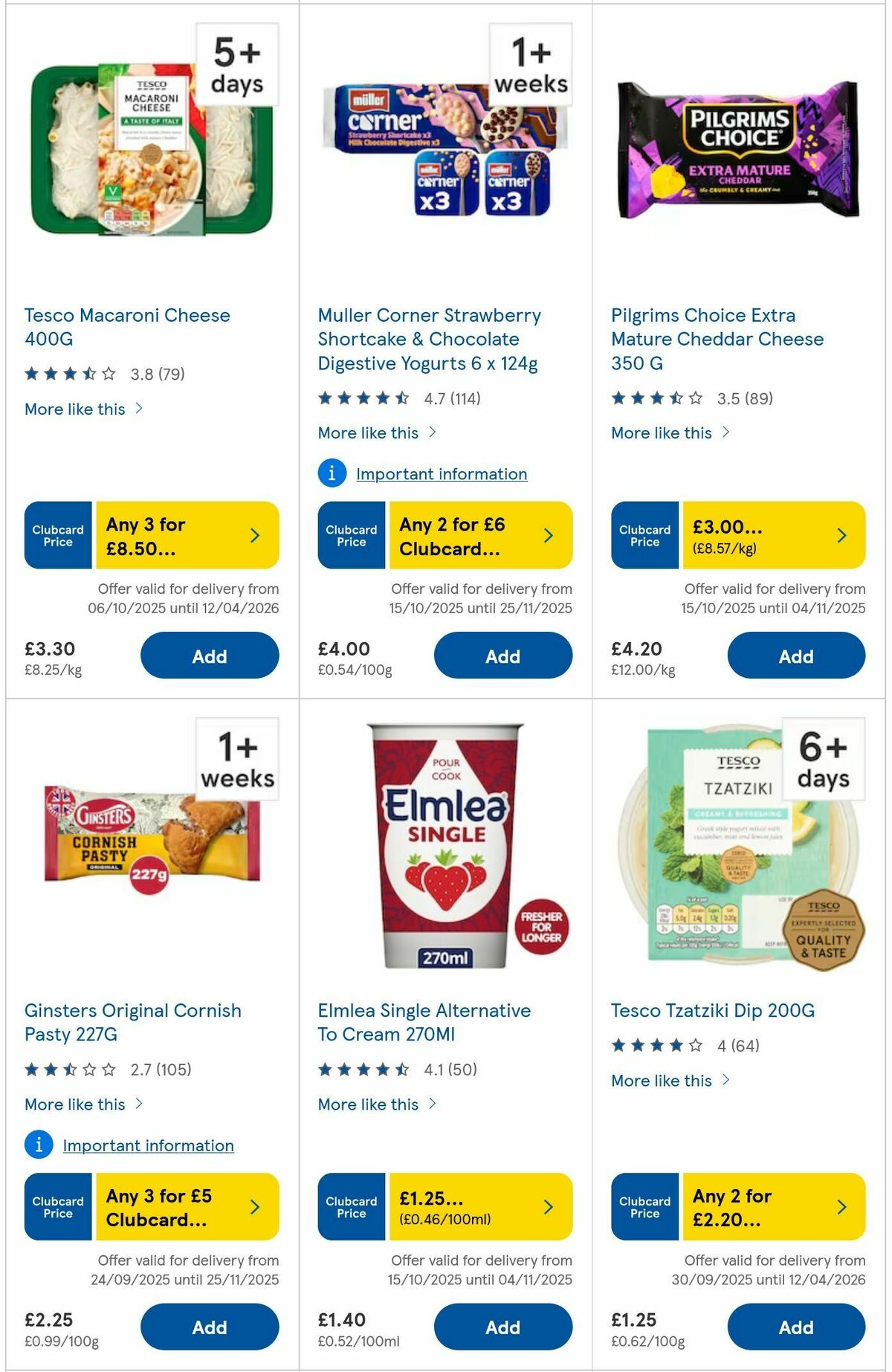Click the Clubcard Price badge on Tesco Tzatziki Dip
The width and height of the screenshot is (892, 1372).
pos(644,1206)
